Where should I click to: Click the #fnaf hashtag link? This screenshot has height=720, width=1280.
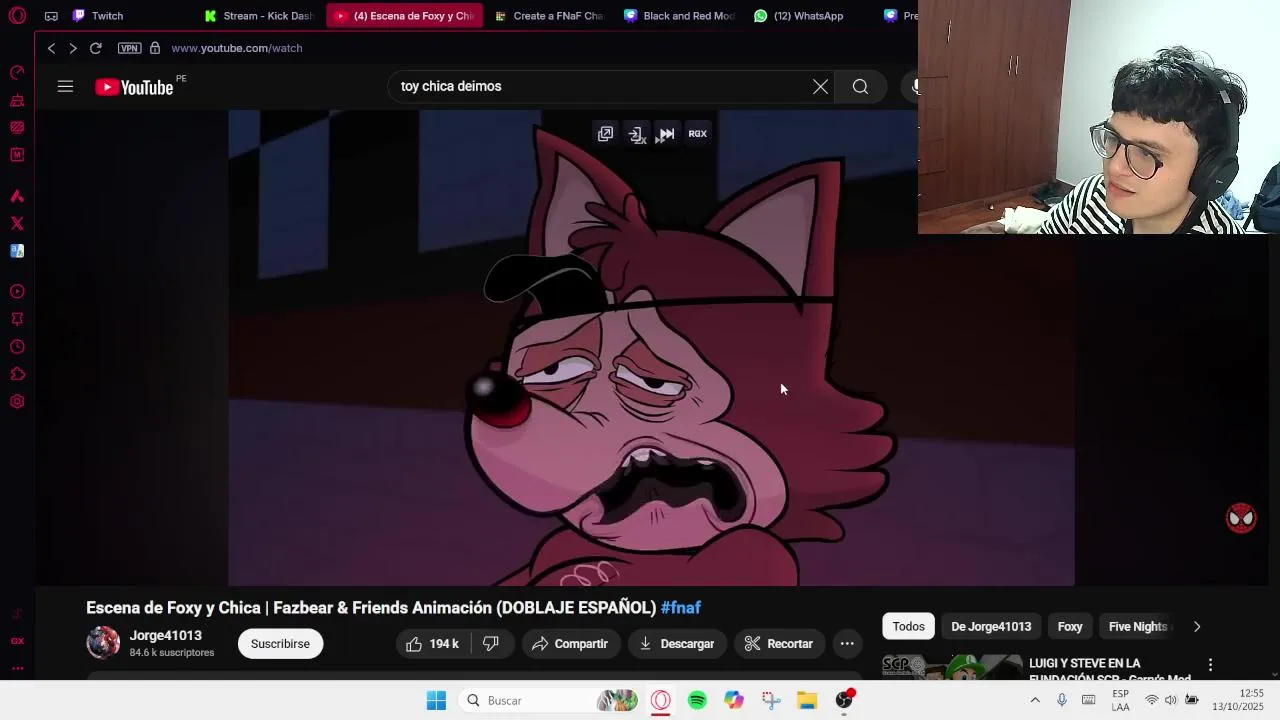pyautogui.click(x=681, y=608)
